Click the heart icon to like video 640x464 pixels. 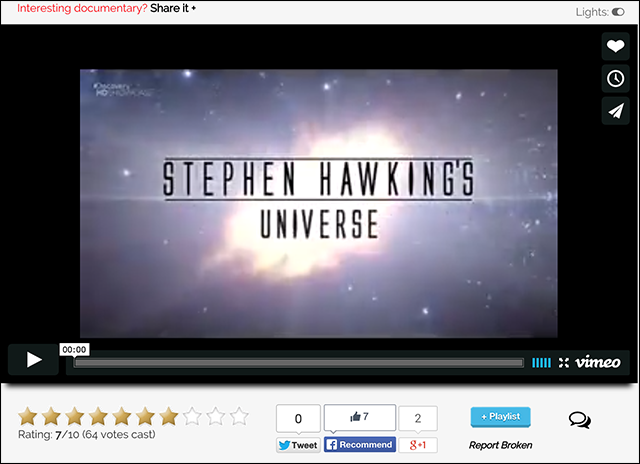615,46
